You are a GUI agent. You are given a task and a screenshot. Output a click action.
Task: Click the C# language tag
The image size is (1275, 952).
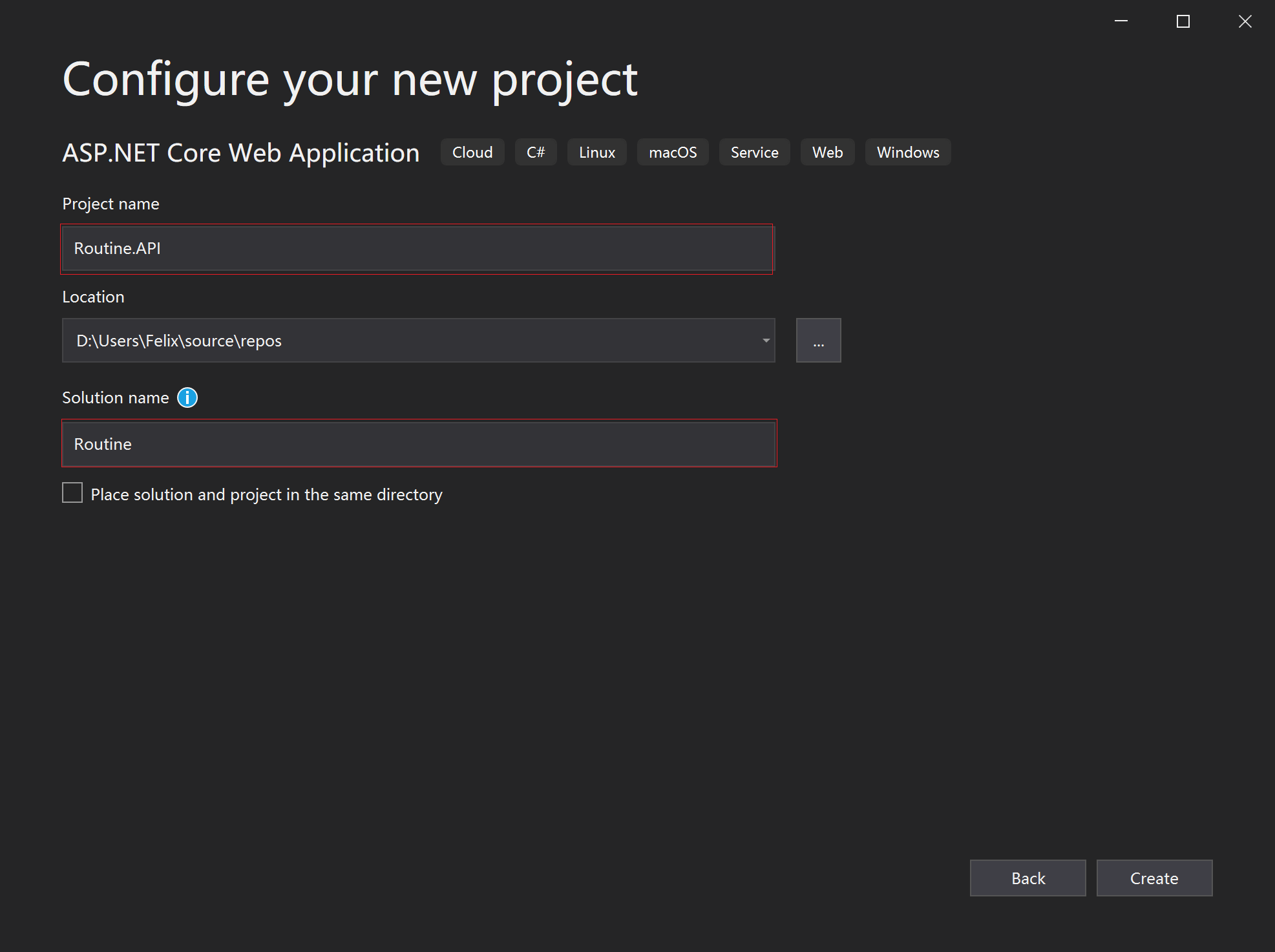(x=536, y=153)
